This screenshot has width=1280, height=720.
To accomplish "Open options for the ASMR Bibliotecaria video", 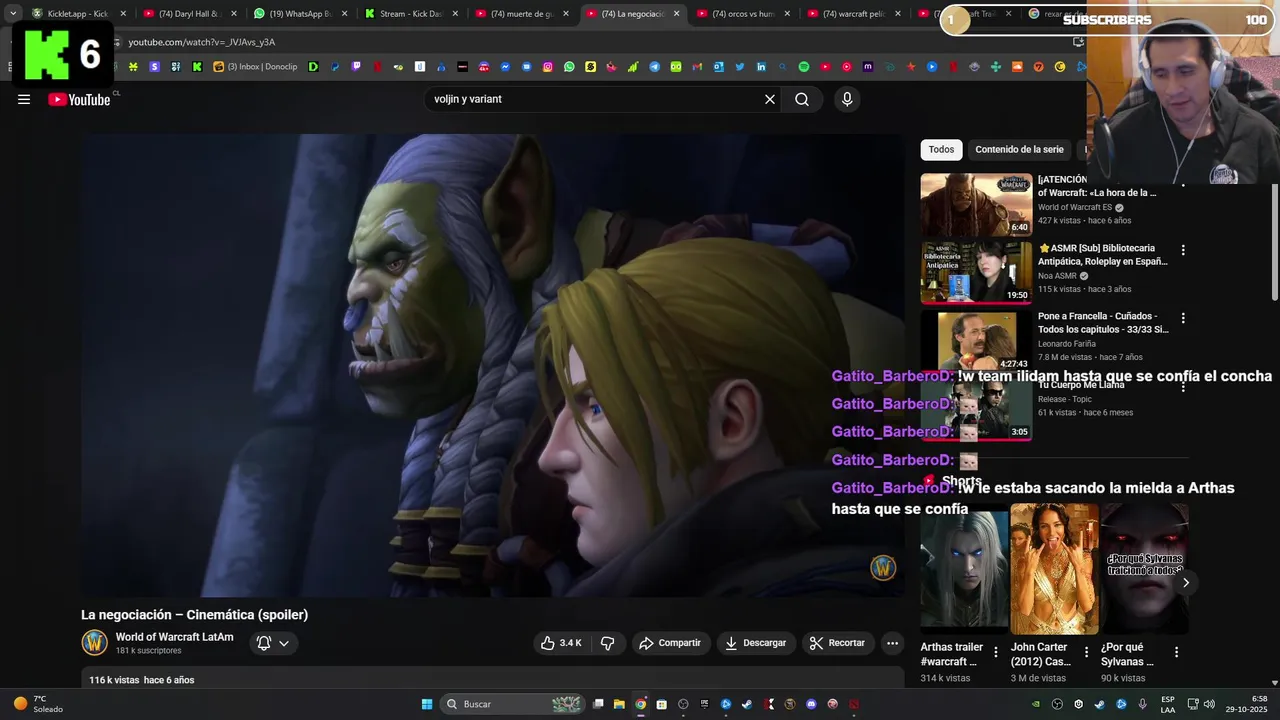I will [1183, 250].
